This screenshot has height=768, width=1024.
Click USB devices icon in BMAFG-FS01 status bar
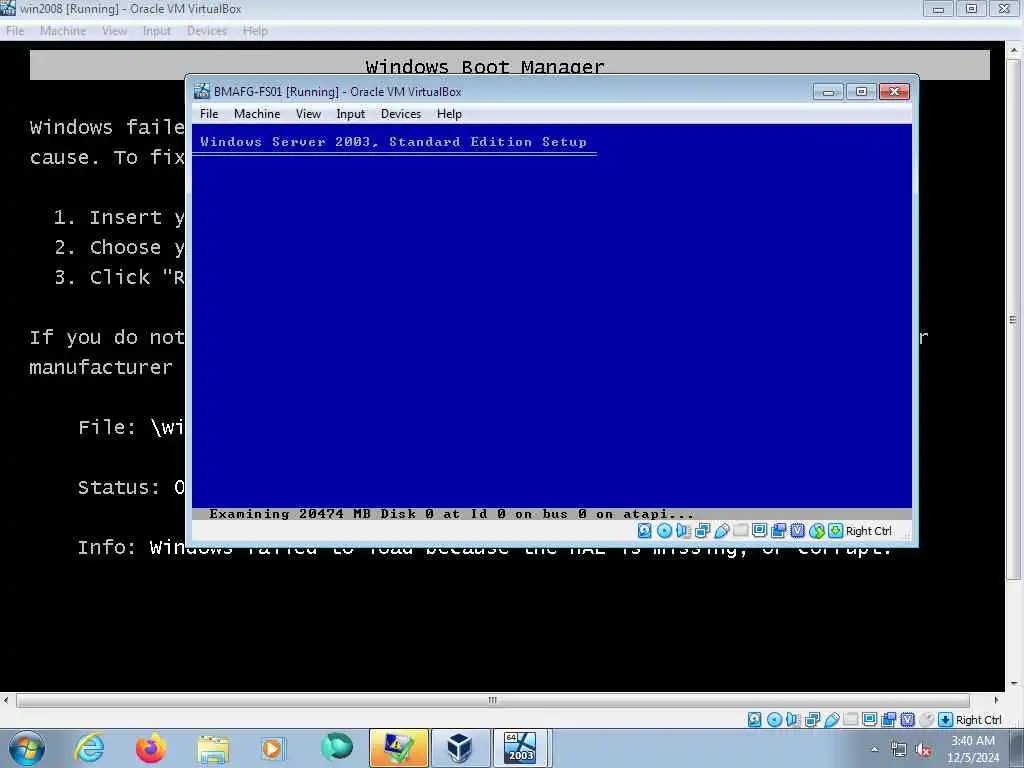pyautogui.click(x=722, y=531)
